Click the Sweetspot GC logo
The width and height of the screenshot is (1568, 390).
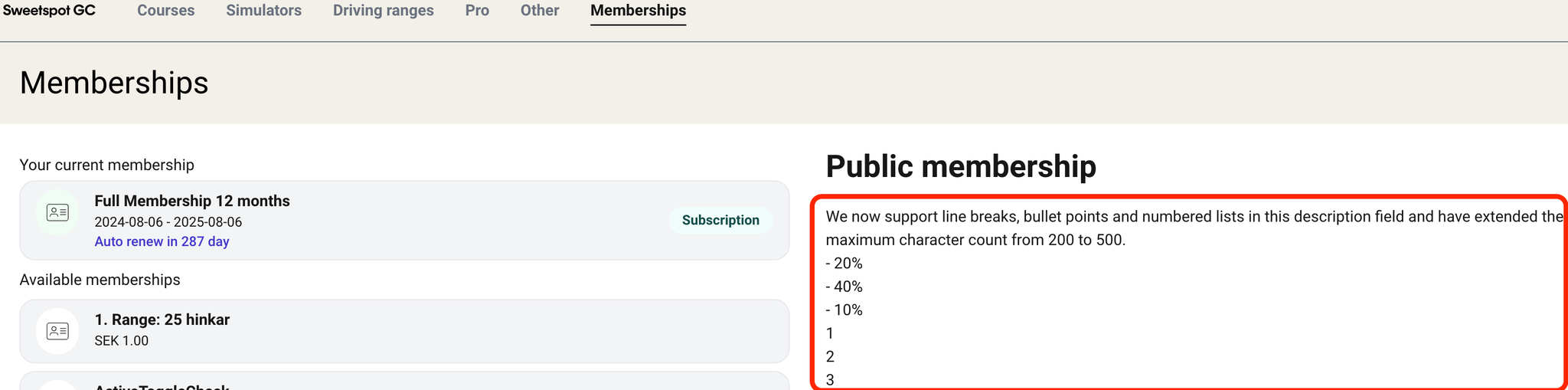pyautogui.click(x=49, y=11)
